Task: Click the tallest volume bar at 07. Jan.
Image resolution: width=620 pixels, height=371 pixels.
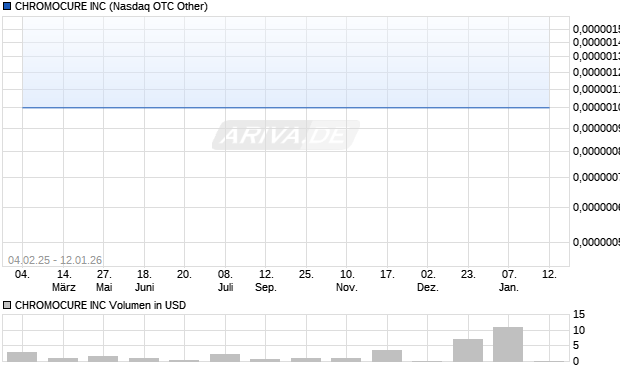Action: click(x=508, y=344)
